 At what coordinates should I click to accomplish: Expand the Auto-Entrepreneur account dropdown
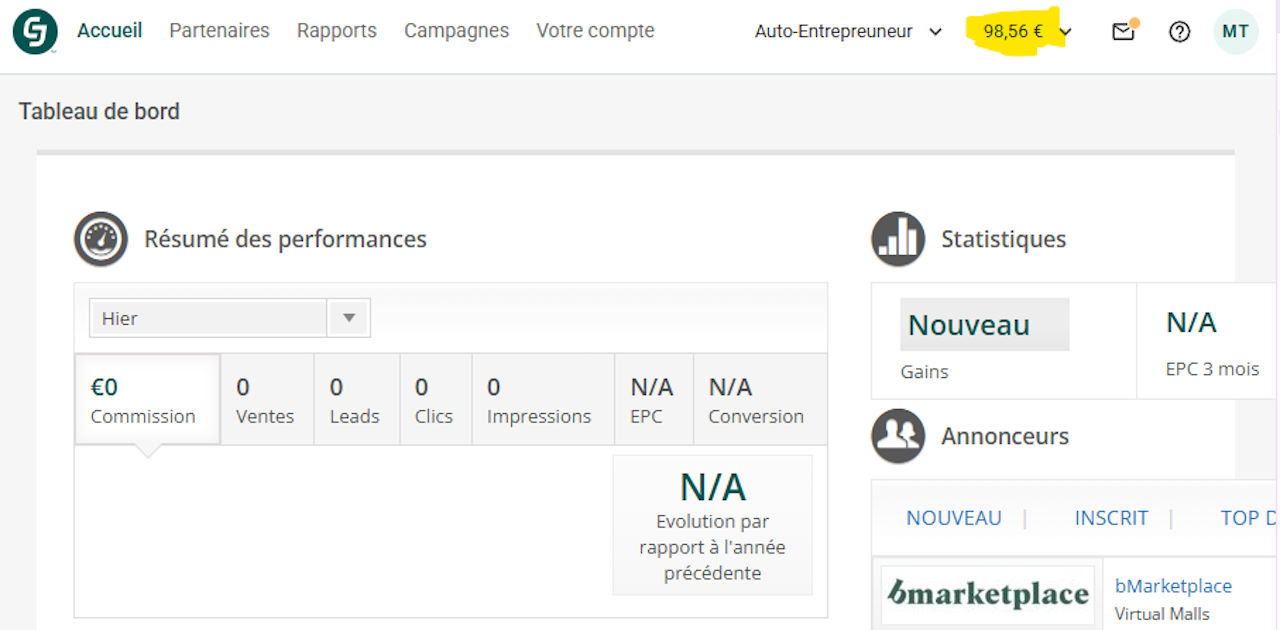(848, 32)
